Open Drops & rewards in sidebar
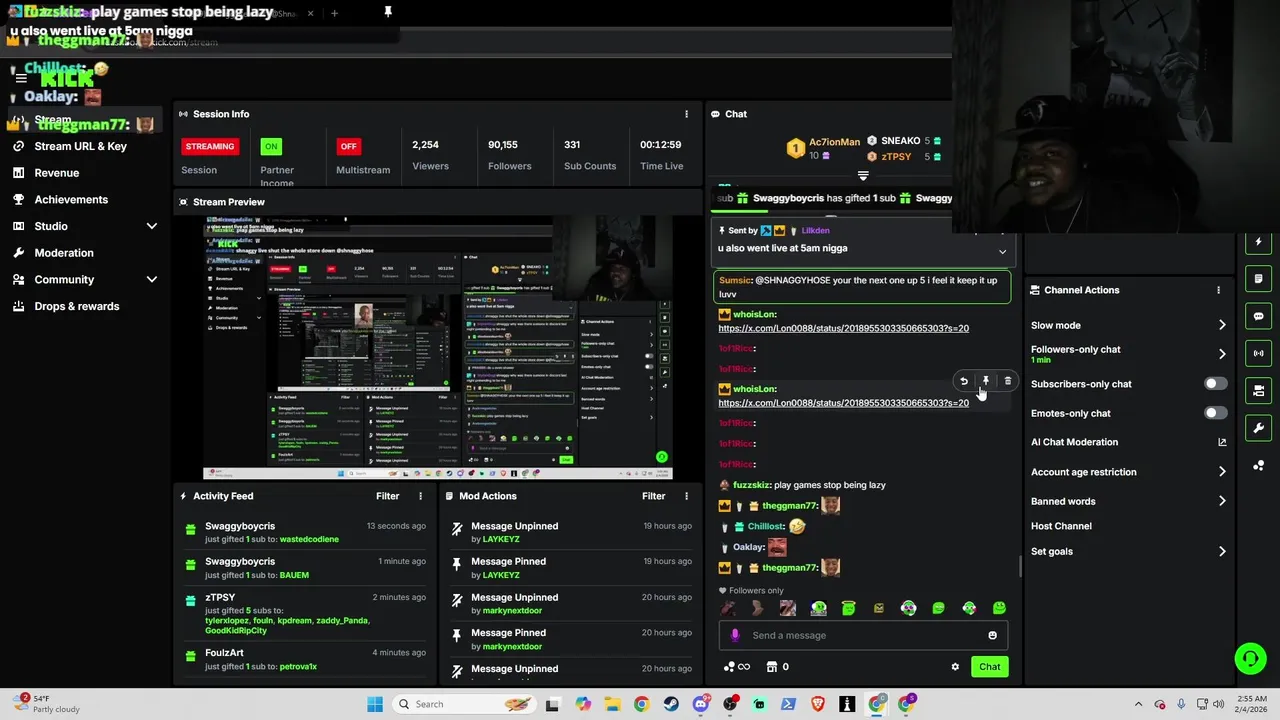The width and height of the screenshot is (1280, 720). [x=76, y=306]
